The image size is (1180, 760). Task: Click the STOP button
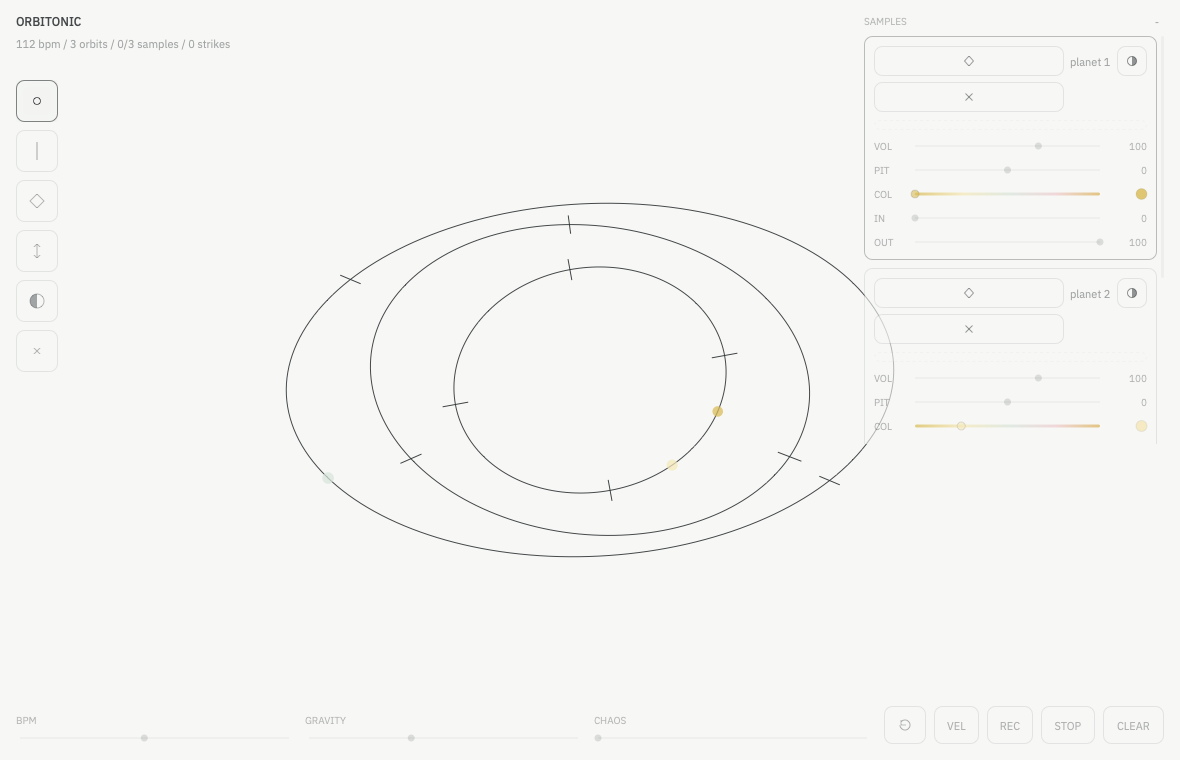1068,725
